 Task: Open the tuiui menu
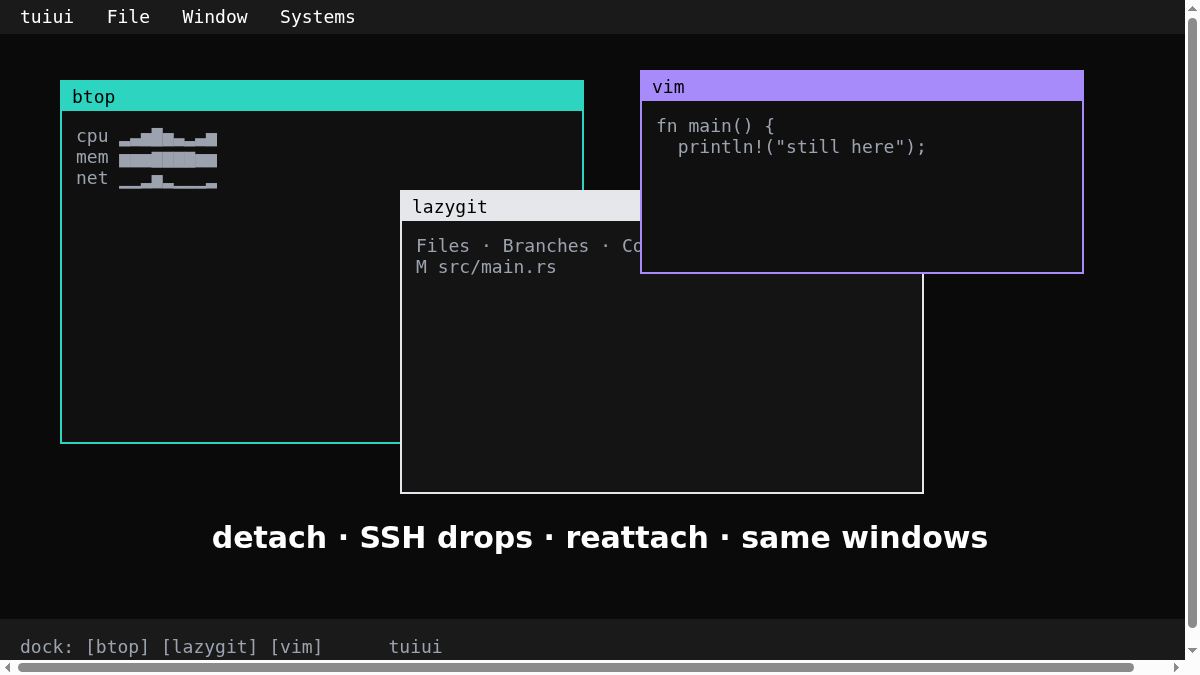tap(47, 17)
